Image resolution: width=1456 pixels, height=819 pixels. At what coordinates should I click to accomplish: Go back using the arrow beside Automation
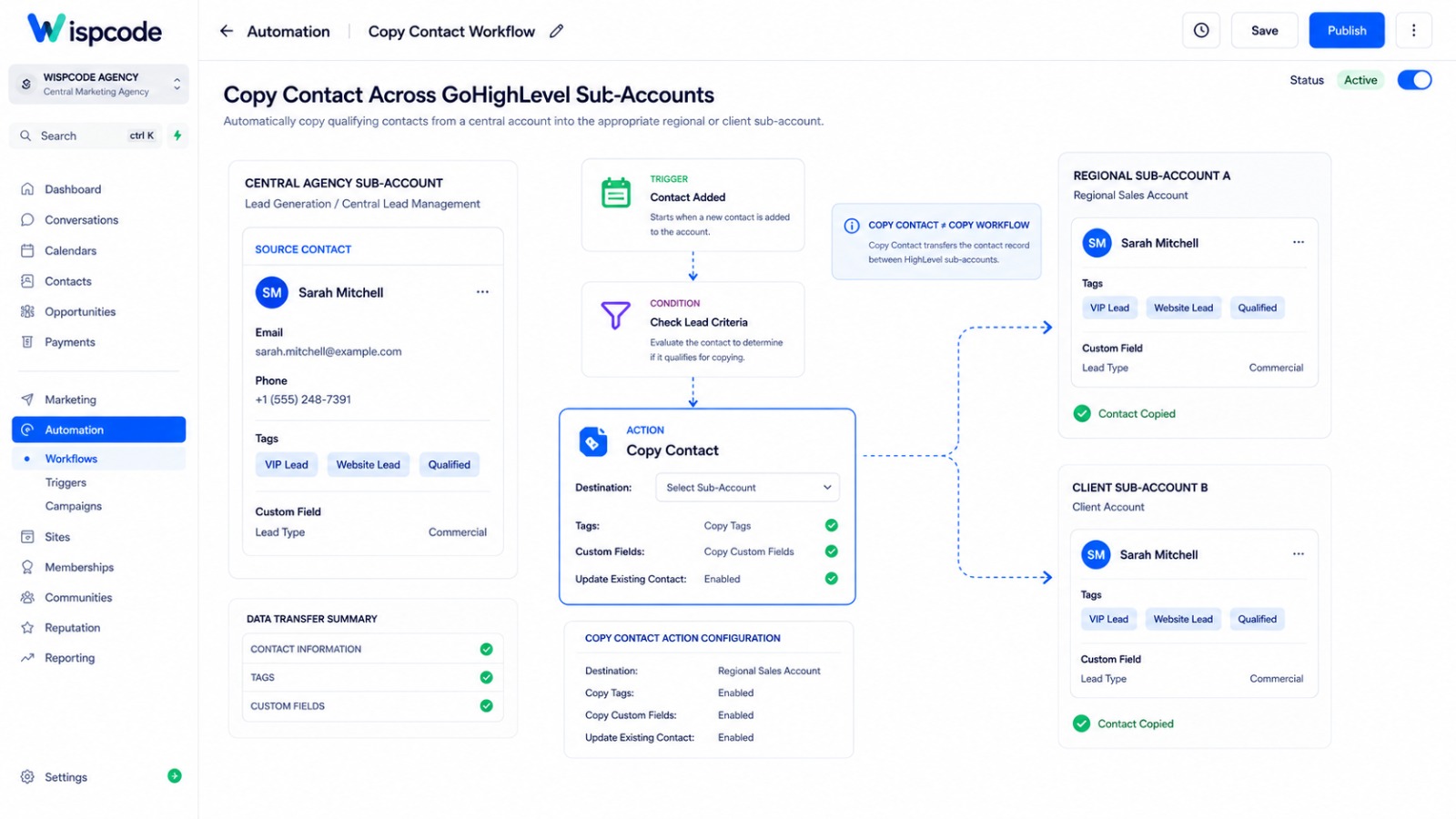pyautogui.click(x=227, y=31)
